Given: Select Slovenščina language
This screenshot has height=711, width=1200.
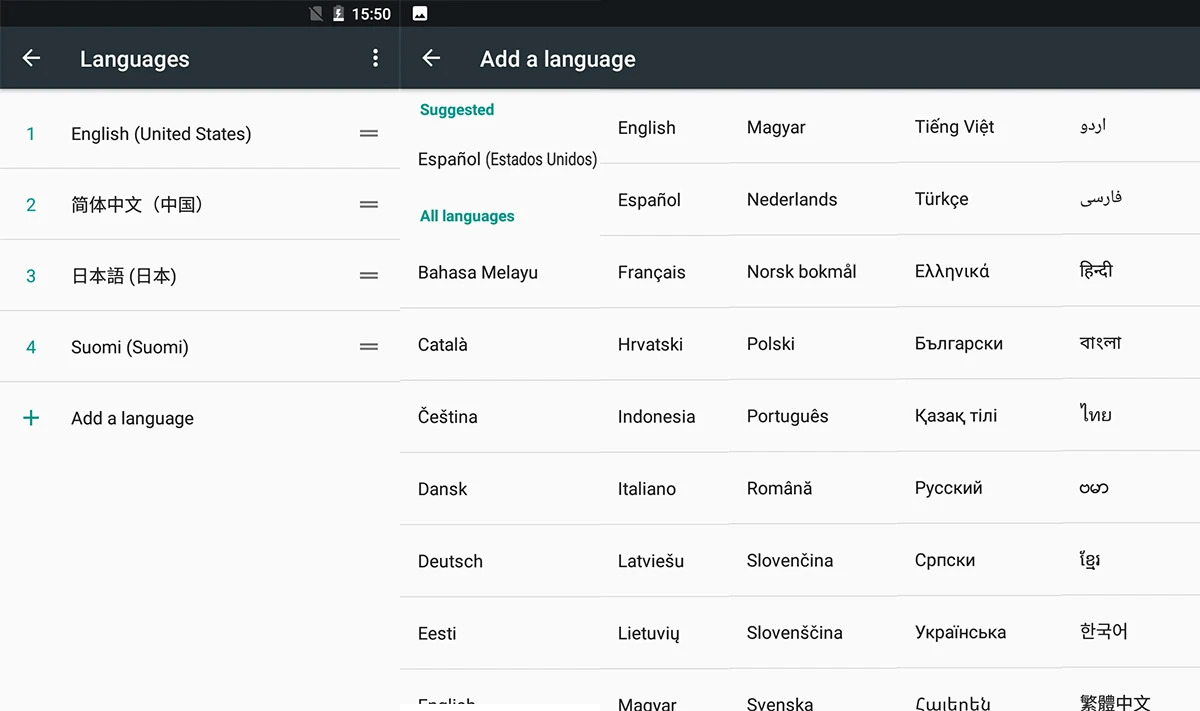Looking at the screenshot, I should tap(795, 632).
